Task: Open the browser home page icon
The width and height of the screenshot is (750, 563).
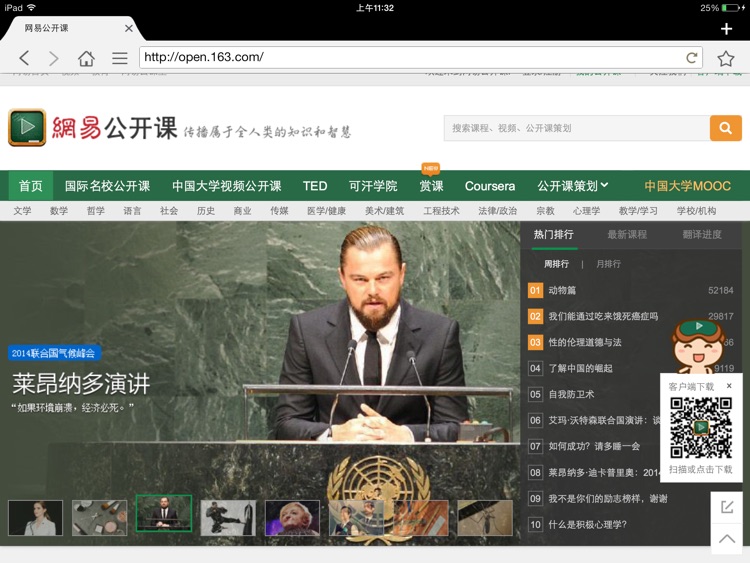Action: pyautogui.click(x=86, y=58)
